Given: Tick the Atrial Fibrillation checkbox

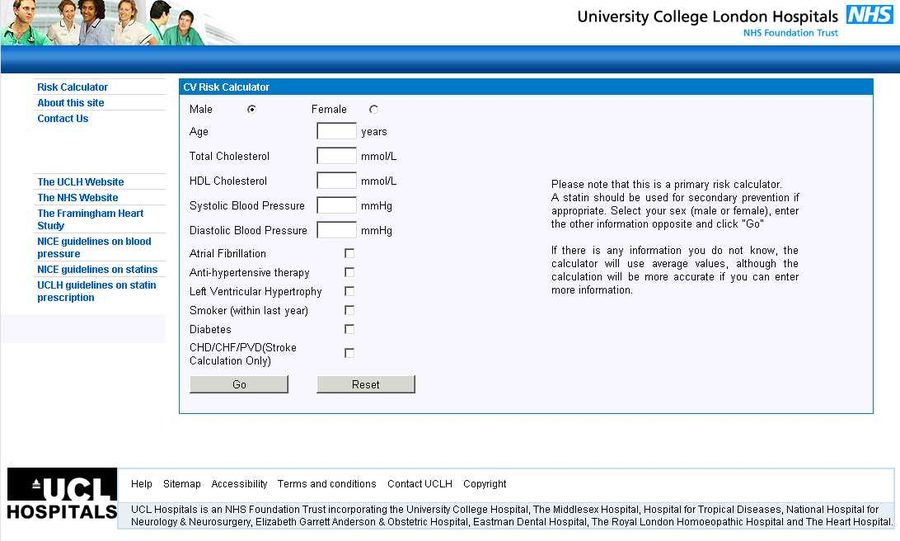Looking at the screenshot, I should click(x=349, y=253).
